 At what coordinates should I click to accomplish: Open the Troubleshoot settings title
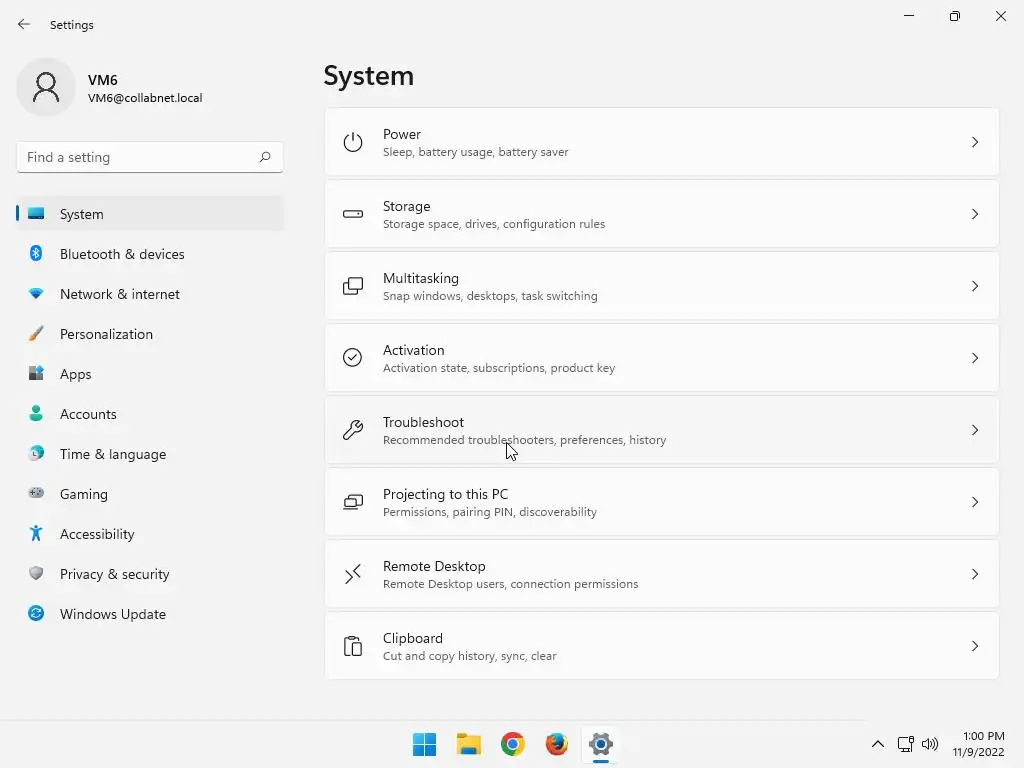tap(423, 422)
